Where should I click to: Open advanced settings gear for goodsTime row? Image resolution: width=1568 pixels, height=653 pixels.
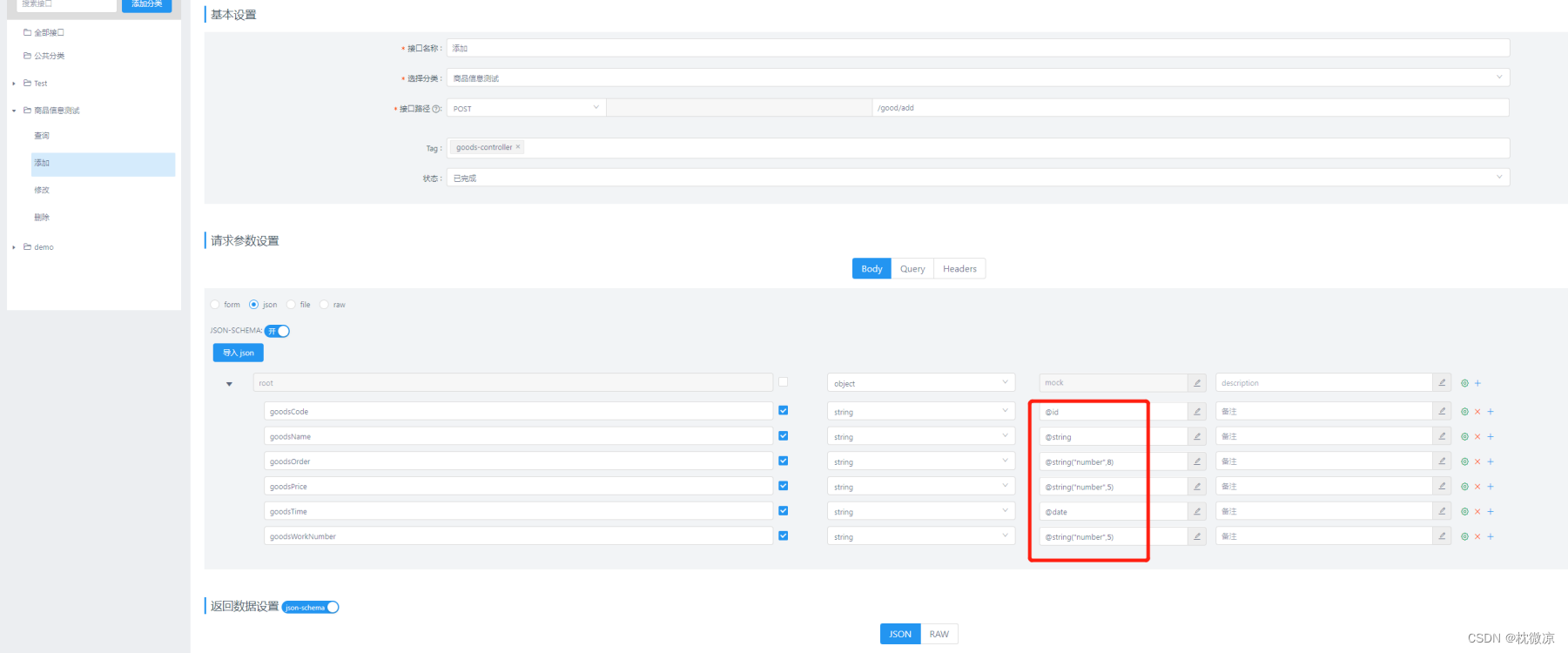click(x=1464, y=512)
